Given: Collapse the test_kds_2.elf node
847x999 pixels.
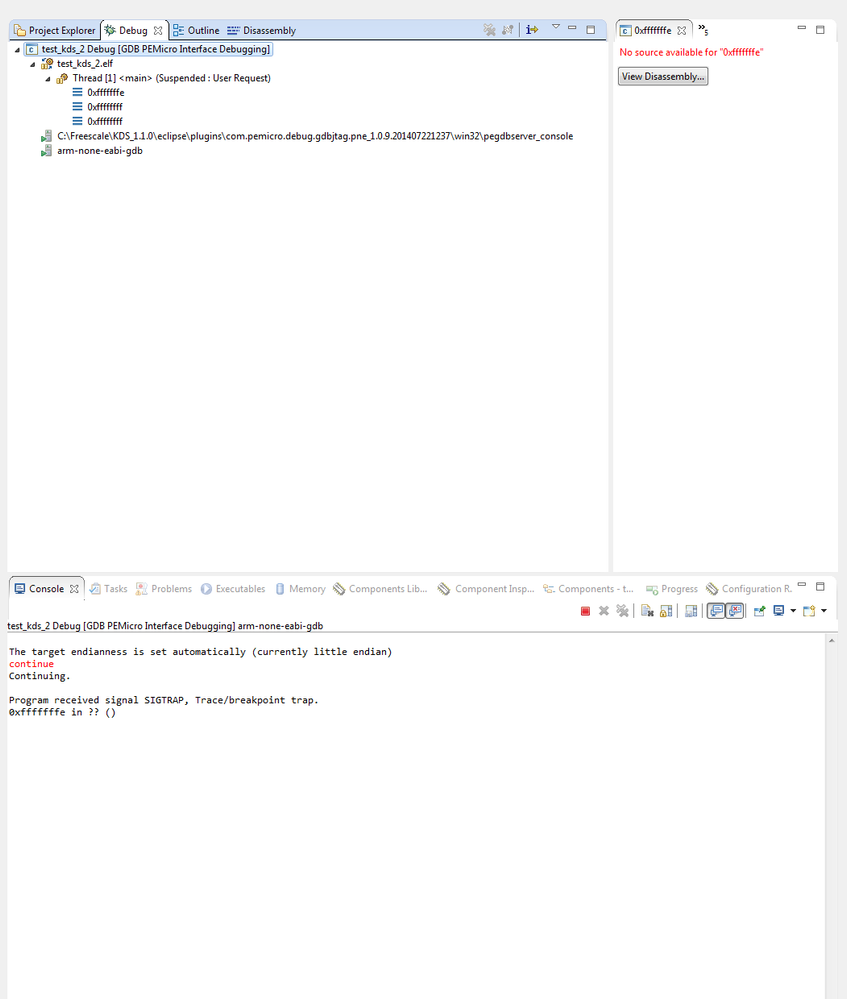Looking at the screenshot, I should [31, 63].
